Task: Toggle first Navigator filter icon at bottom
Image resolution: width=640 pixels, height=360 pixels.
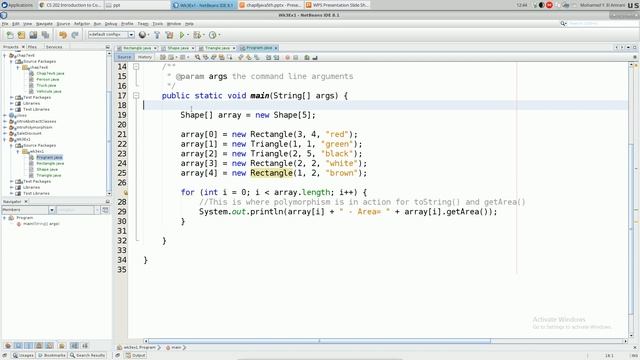Action: pyautogui.click(x=8, y=346)
